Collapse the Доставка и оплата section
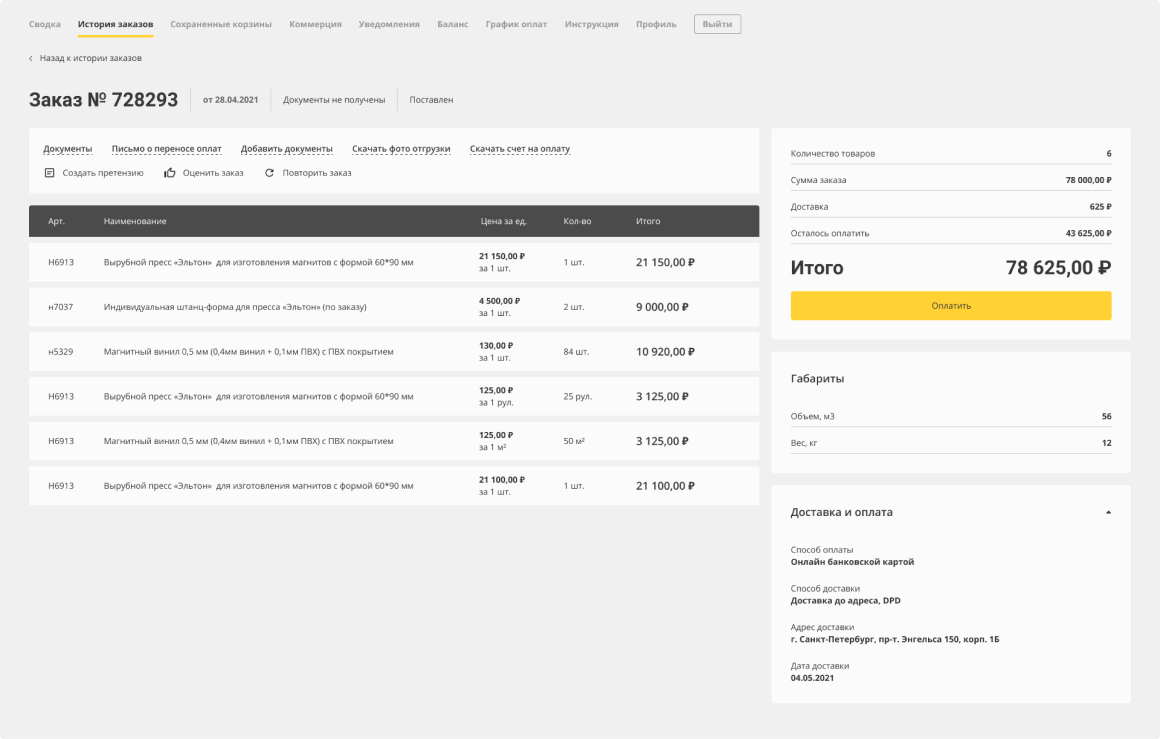Screen dimensions: 1160x739 click(1107, 512)
